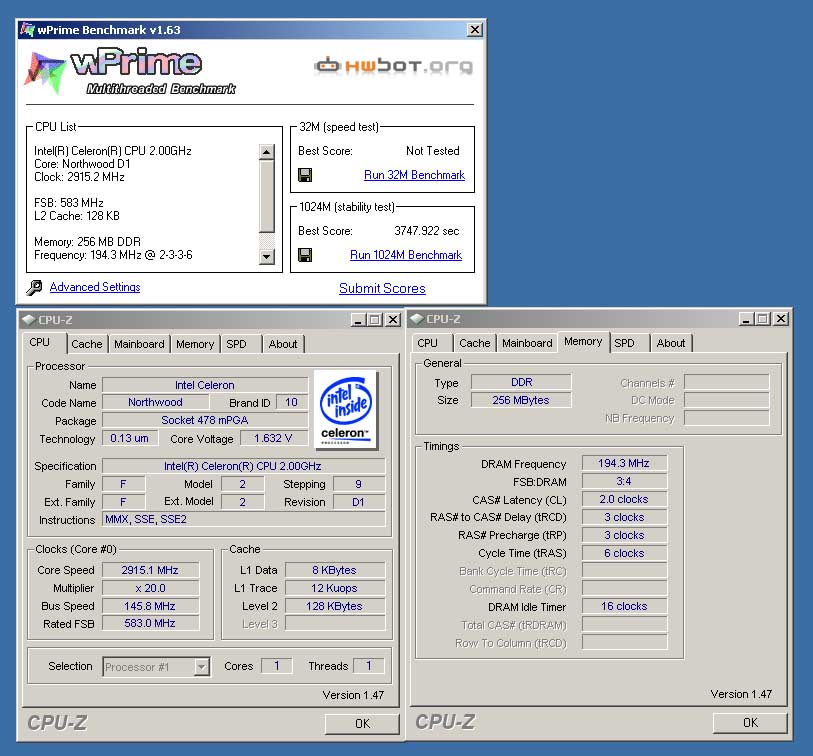Viewport: 813px width, 756px height.
Task: Click the FSB:DRAM ratio value 3:4
Action: pyautogui.click(x=624, y=481)
